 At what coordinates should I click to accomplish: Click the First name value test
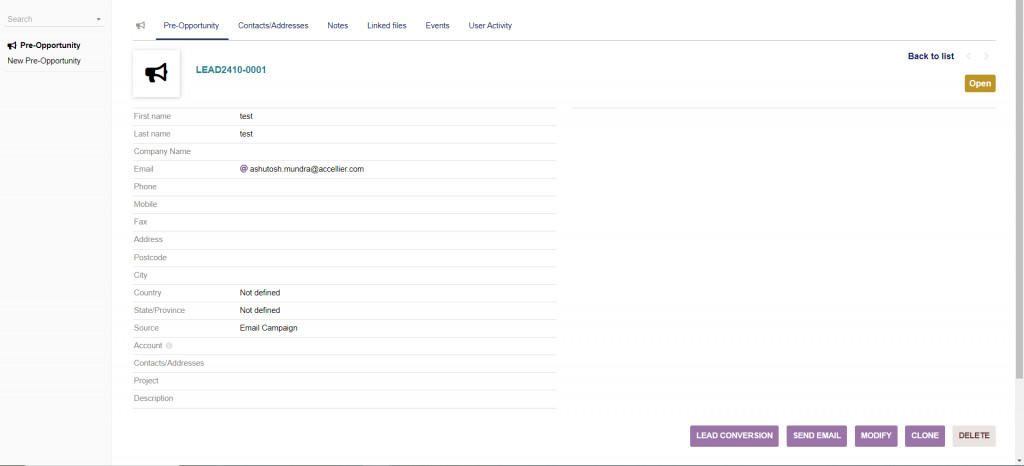point(246,116)
